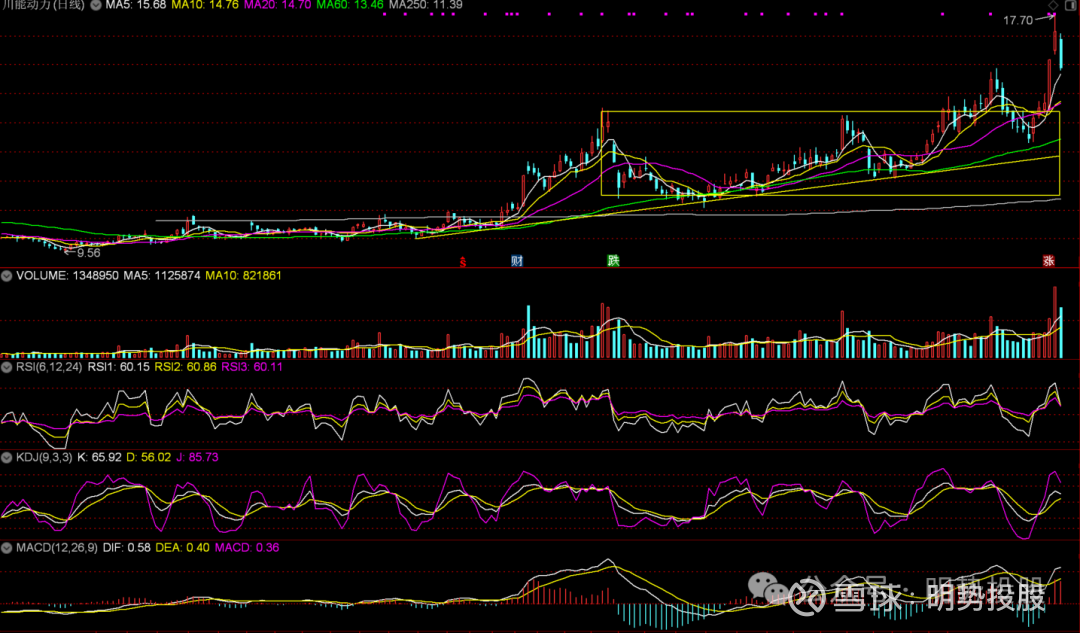This screenshot has height=633, width=1080.
Task: Open the dropdown beside 川能动力(日线) title
Action: 96,5
